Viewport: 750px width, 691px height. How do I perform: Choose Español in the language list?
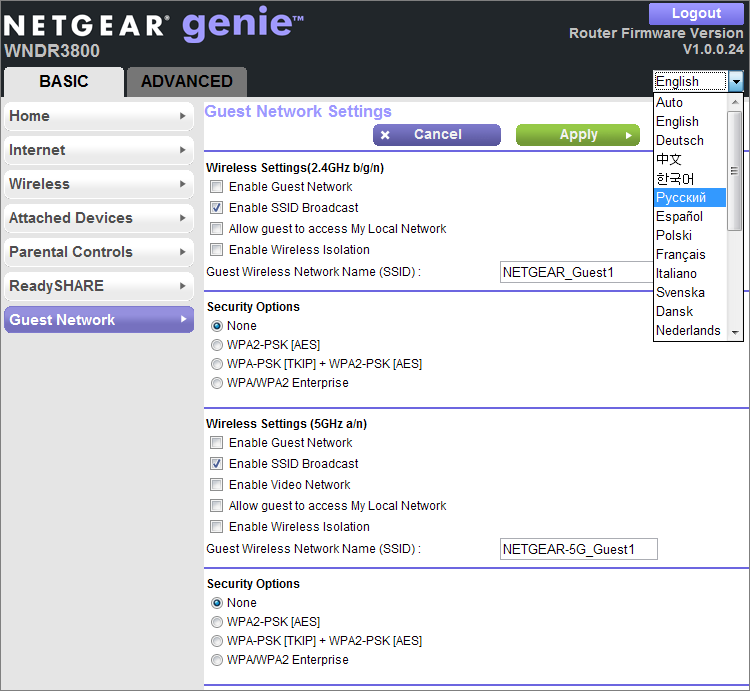pyautogui.click(x=690, y=217)
